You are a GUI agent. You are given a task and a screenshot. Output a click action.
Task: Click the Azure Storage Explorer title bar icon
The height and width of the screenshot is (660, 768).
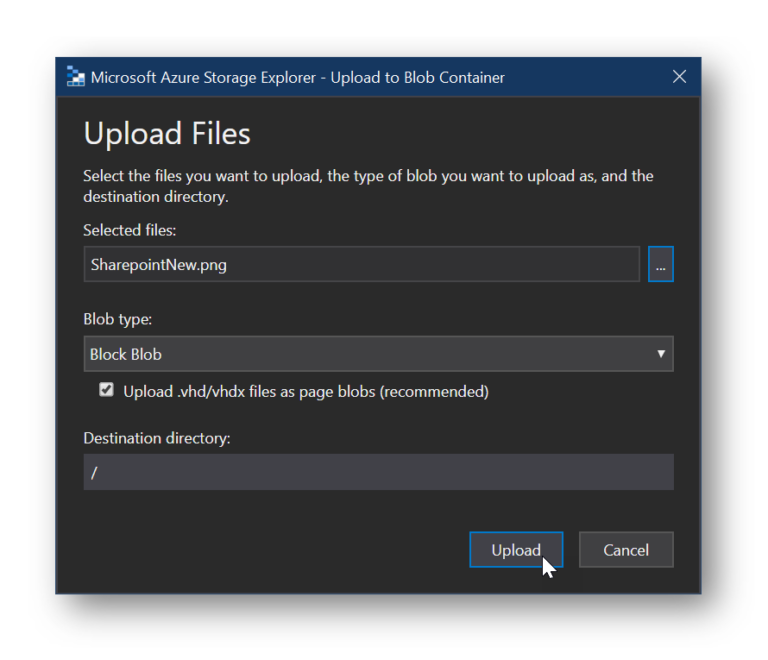click(75, 76)
